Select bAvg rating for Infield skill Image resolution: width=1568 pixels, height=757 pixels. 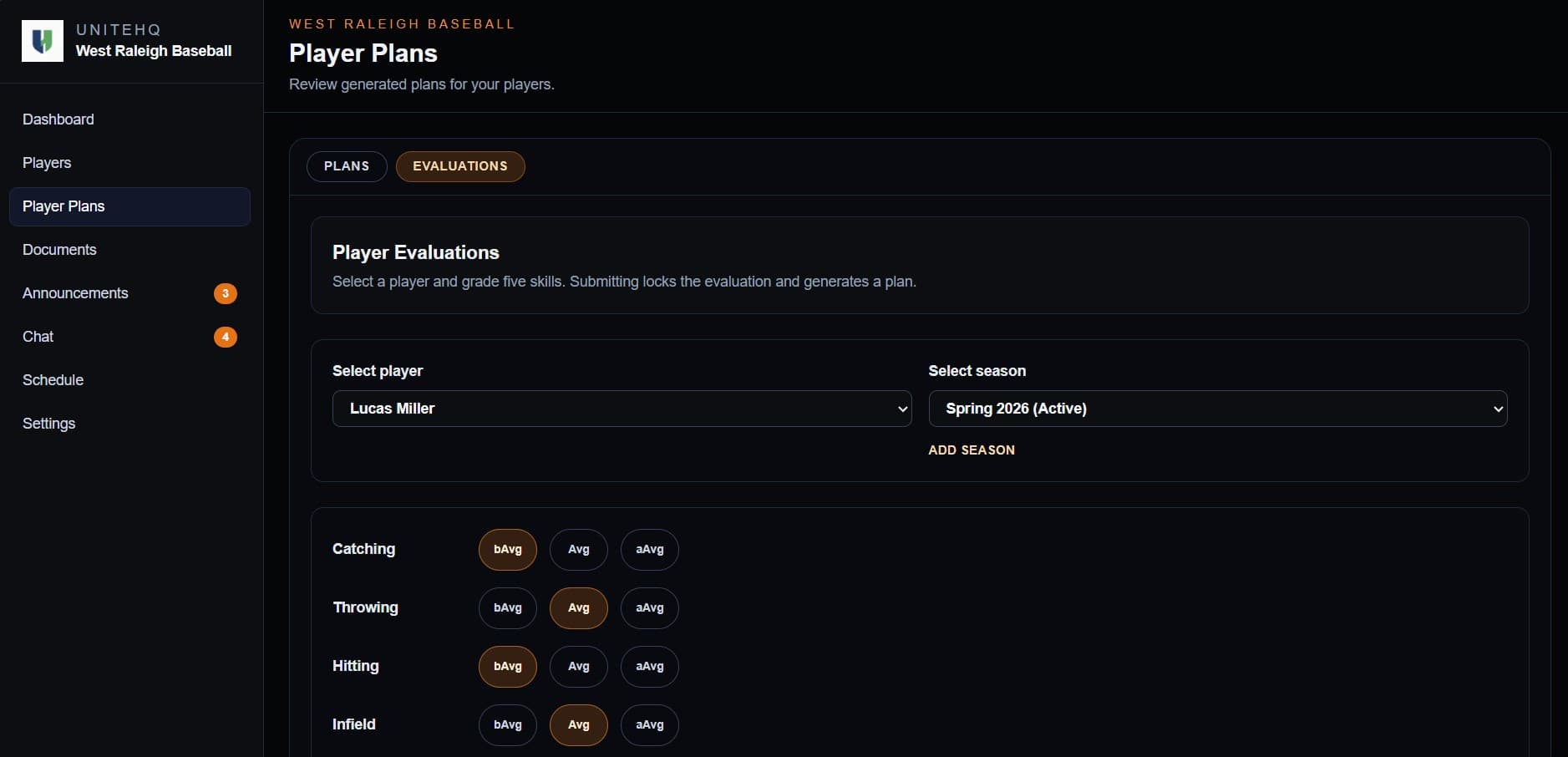coord(507,724)
